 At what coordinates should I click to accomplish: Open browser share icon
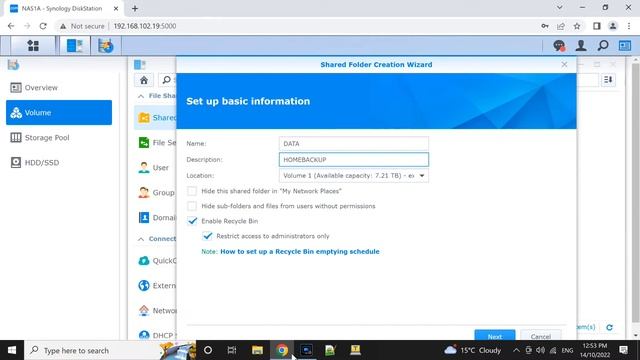[560, 26]
